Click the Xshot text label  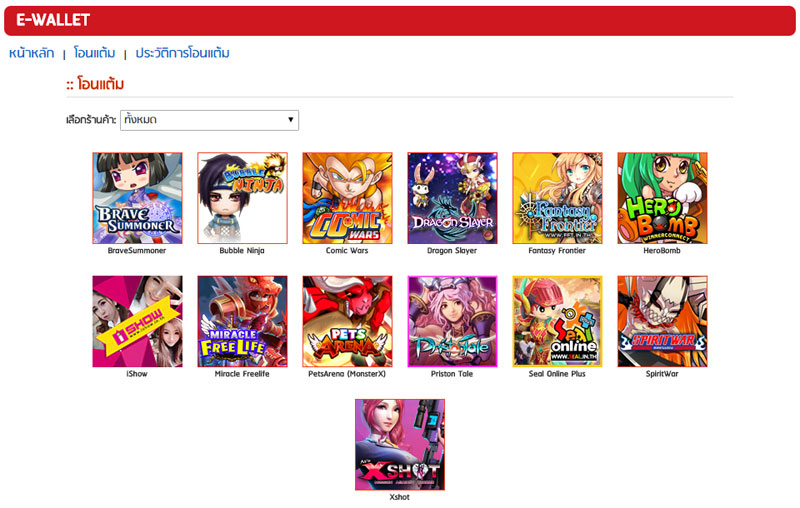(399, 497)
